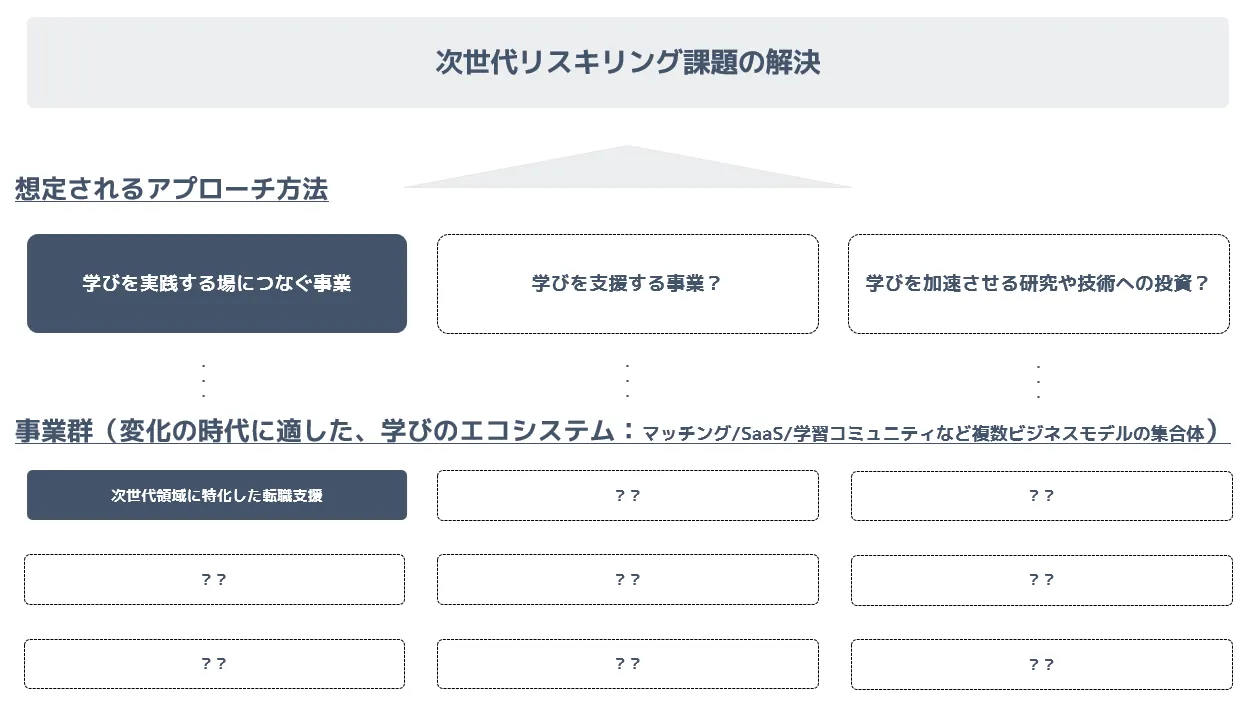Select the 学びを加速させる研究や技術への投資？ box
The image size is (1259, 708).
pos(1039,283)
